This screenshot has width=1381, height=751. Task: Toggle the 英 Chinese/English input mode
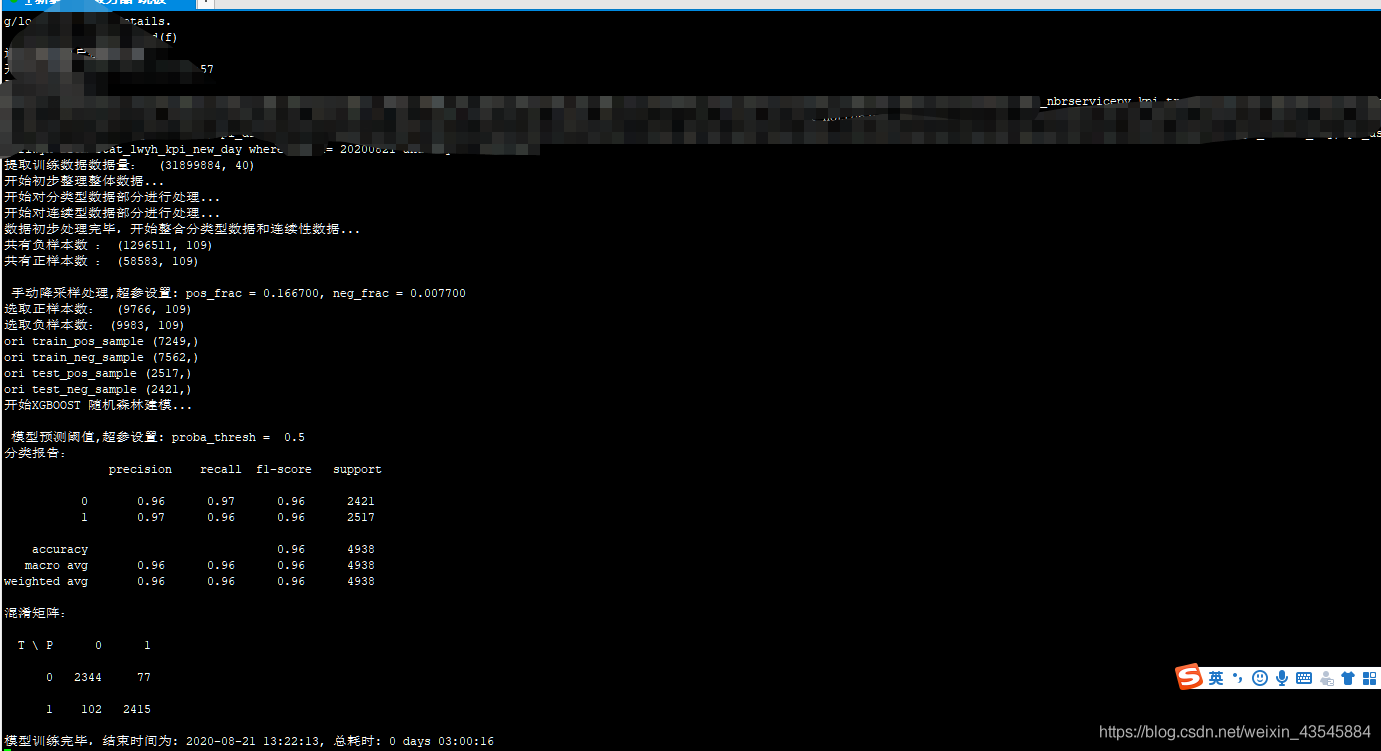pos(1216,678)
